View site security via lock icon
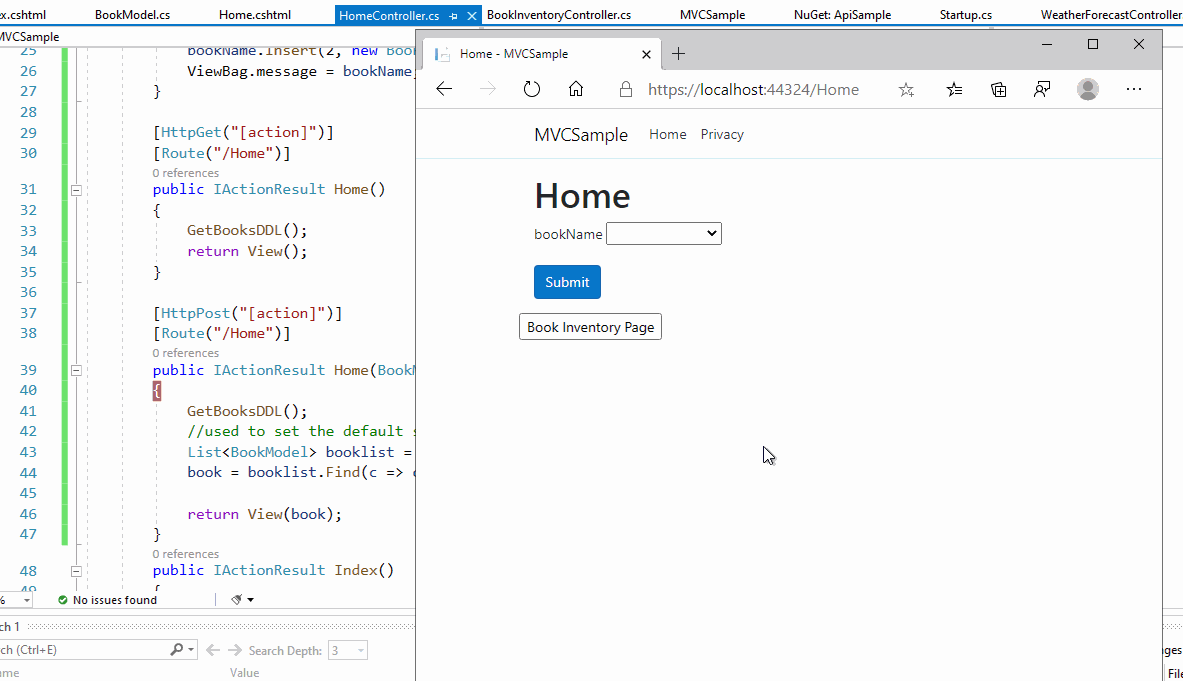Image resolution: width=1183 pixels, height=681 pixels. [x=625, y=89]
